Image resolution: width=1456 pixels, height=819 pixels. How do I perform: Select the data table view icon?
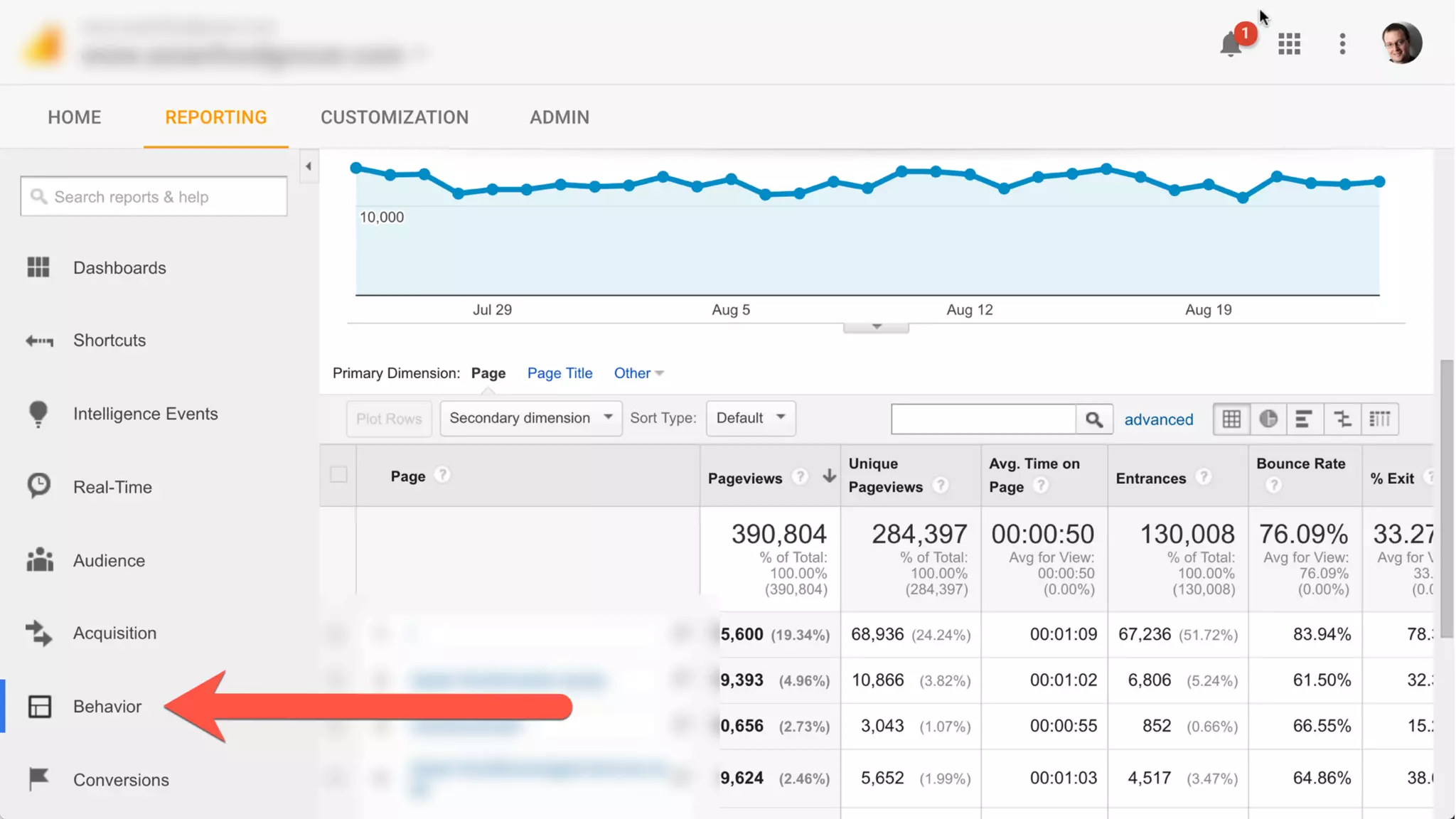coord(1231,419)
